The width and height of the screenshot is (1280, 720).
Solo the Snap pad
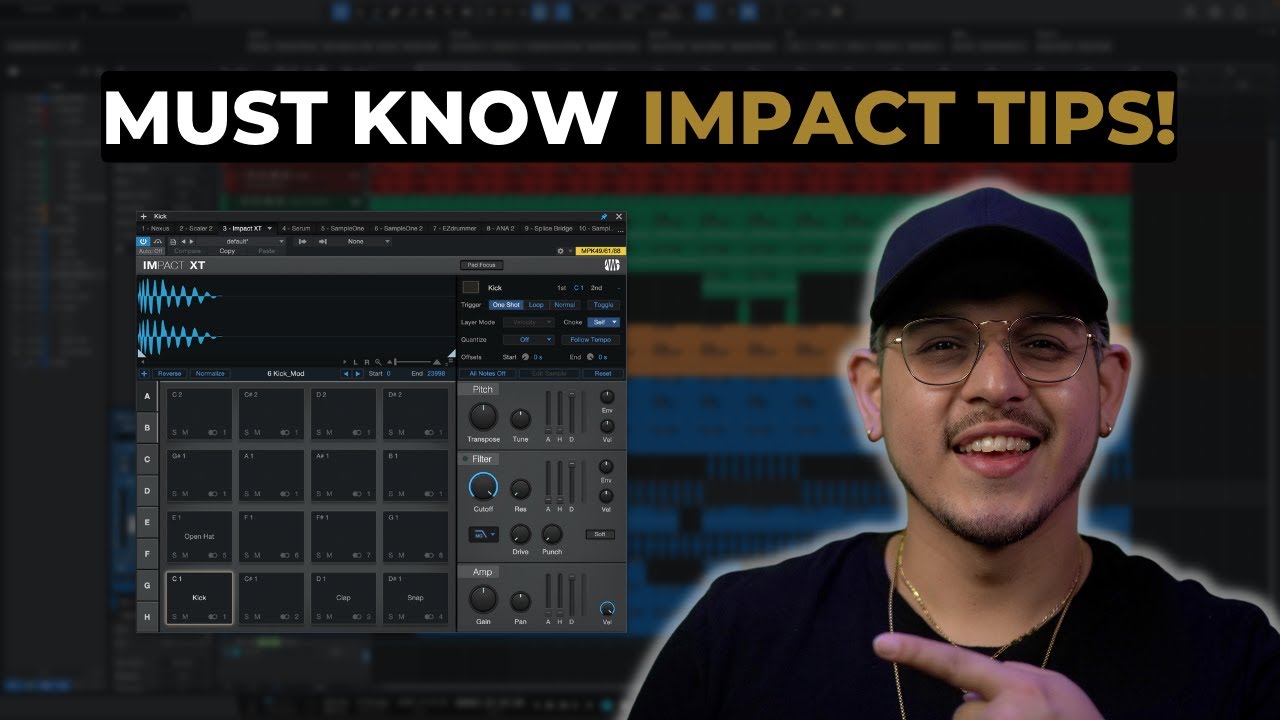coord(389,616)
